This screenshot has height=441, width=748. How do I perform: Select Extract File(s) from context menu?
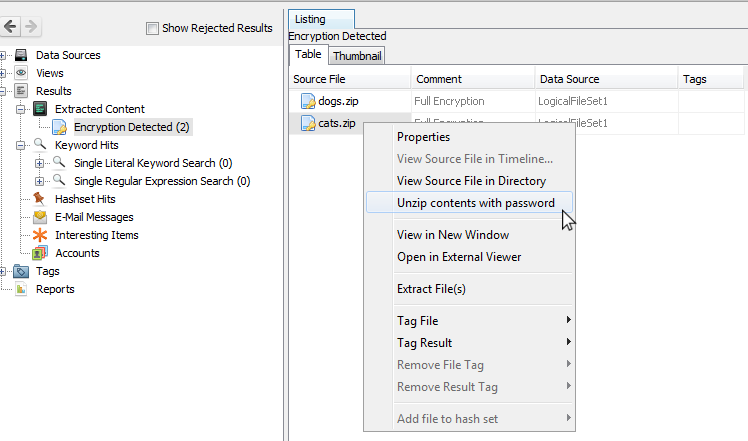(x=431, y=289)
